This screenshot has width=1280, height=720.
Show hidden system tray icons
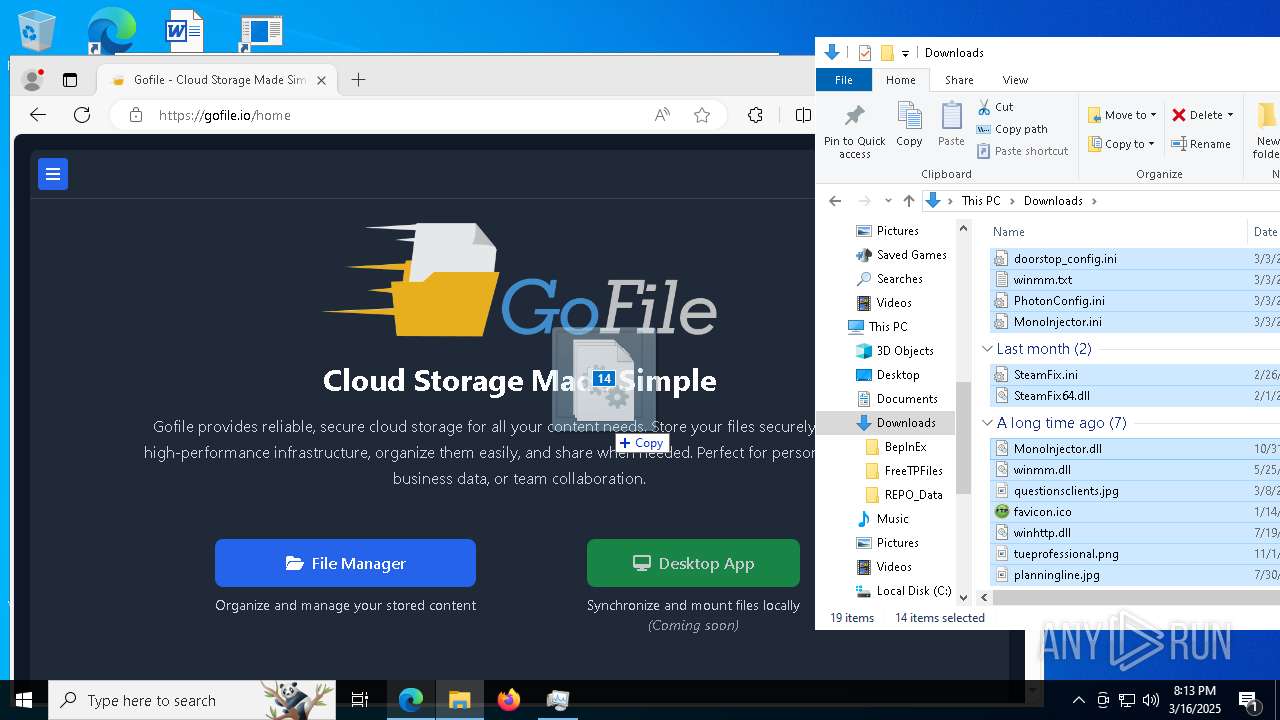point(1078,700)
